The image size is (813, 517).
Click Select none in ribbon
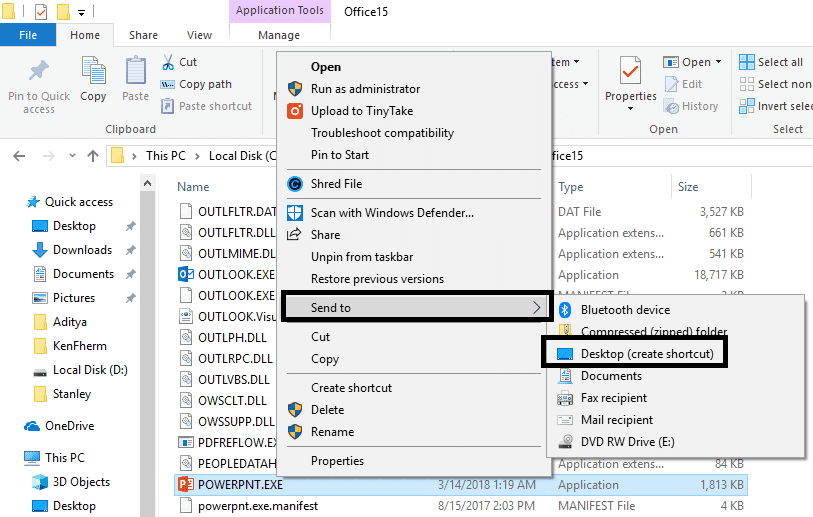(784, 84)
